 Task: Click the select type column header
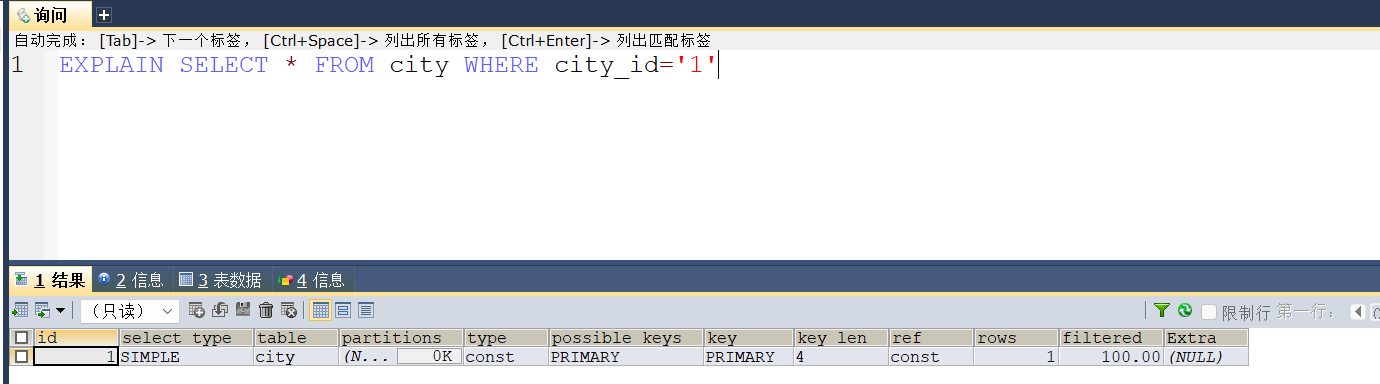(x=186, y=338)
